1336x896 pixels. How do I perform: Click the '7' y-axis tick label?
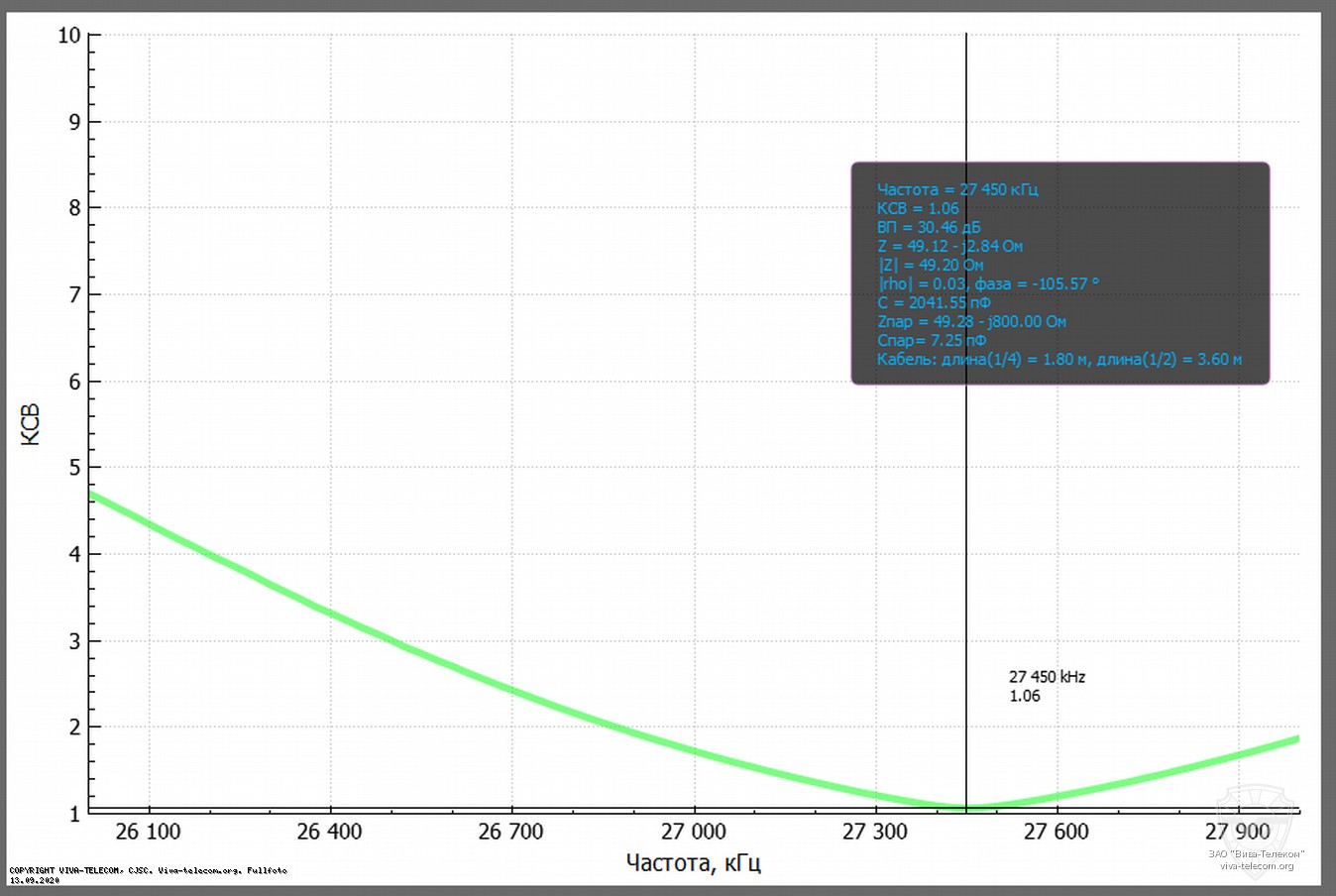74,294
